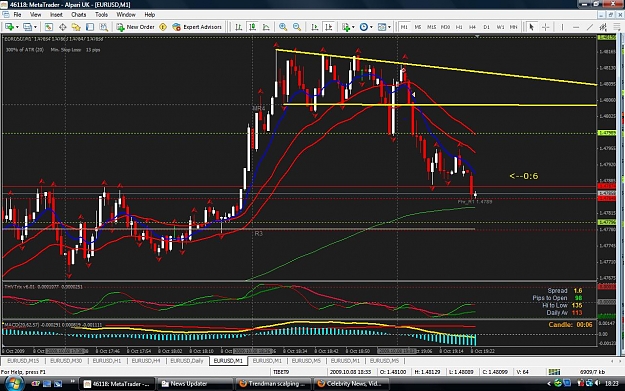Open News Updater from the taskbar
The height and width of the screenshot is (391, 625).
[195, 384]
